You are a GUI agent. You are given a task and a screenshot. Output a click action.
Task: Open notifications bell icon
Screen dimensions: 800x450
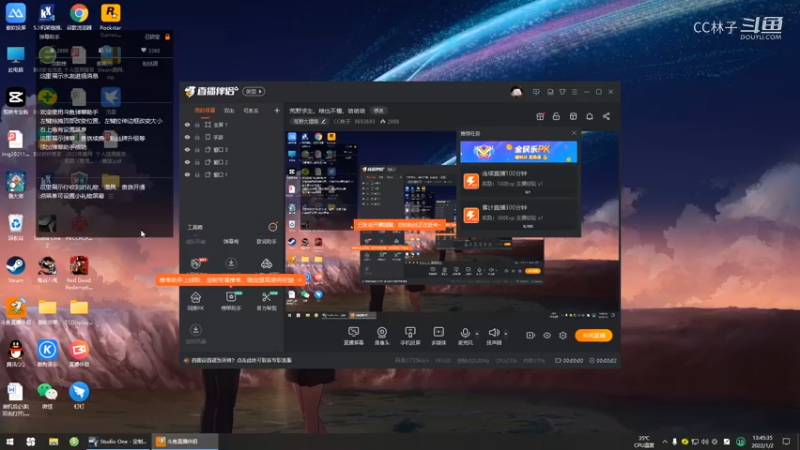tap(589, 116)
